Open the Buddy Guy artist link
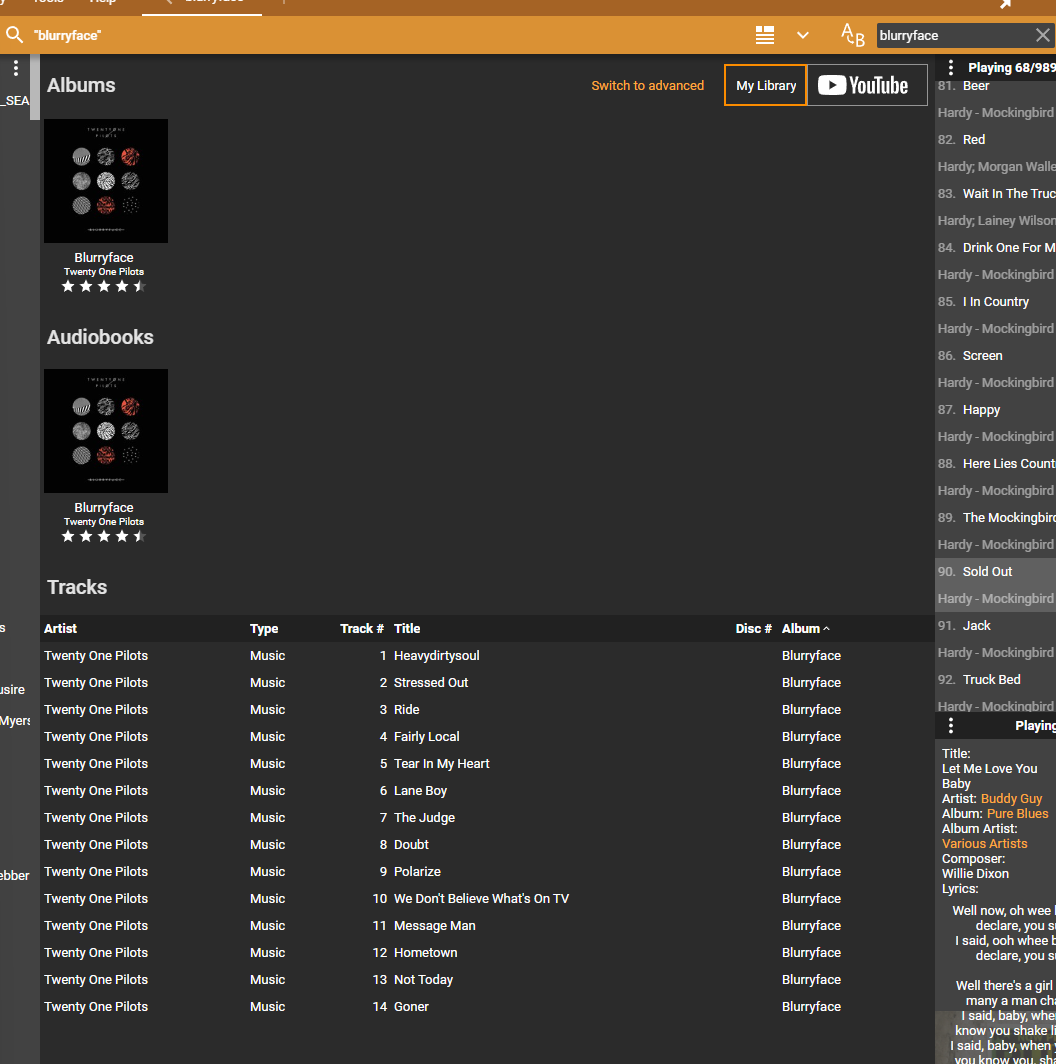 pos(1011,798)
